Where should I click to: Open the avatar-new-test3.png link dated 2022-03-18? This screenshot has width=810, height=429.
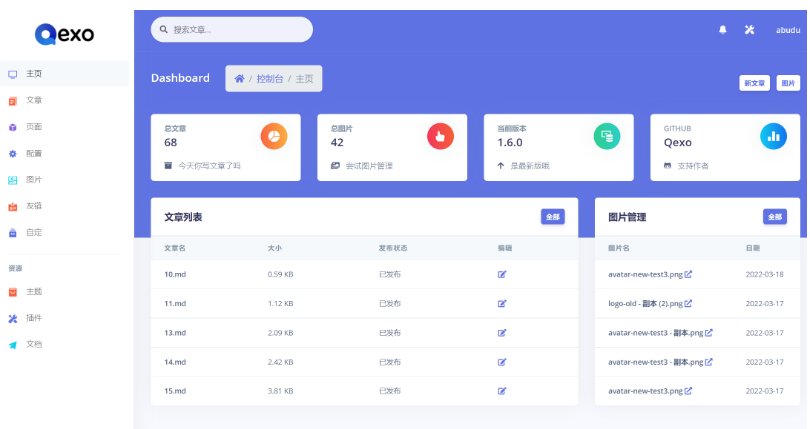pyautogui.click(x=645, y=274)
